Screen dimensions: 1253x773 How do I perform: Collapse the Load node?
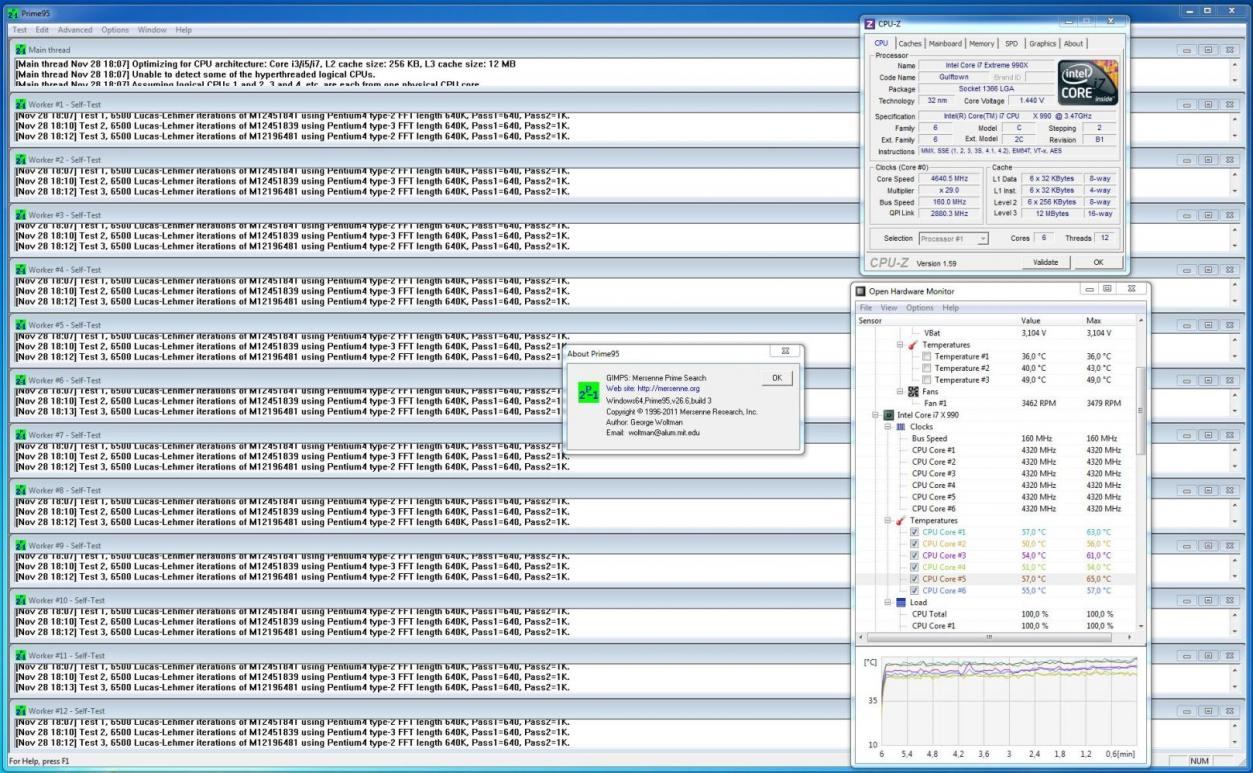coord(888,602)
